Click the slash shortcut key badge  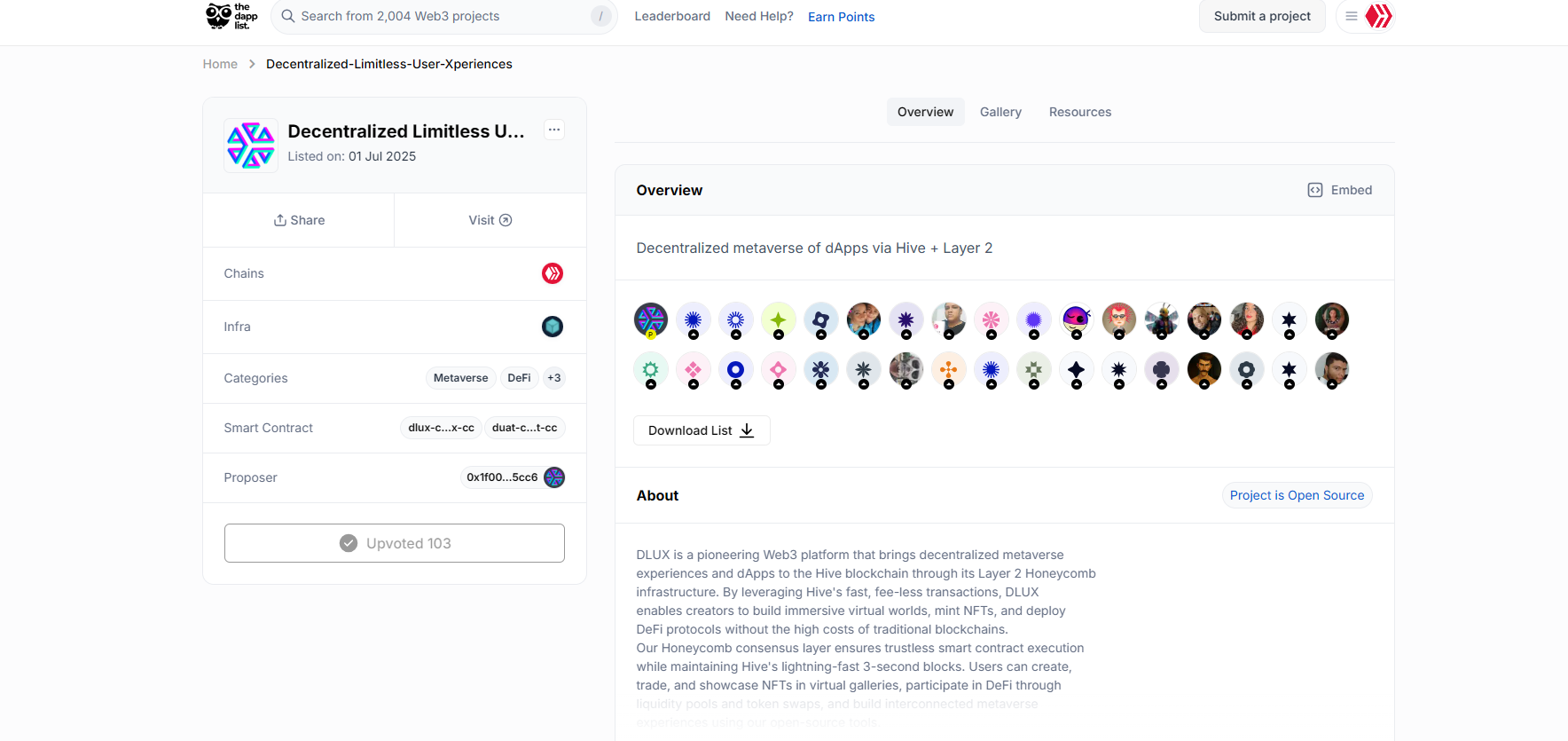601,16
